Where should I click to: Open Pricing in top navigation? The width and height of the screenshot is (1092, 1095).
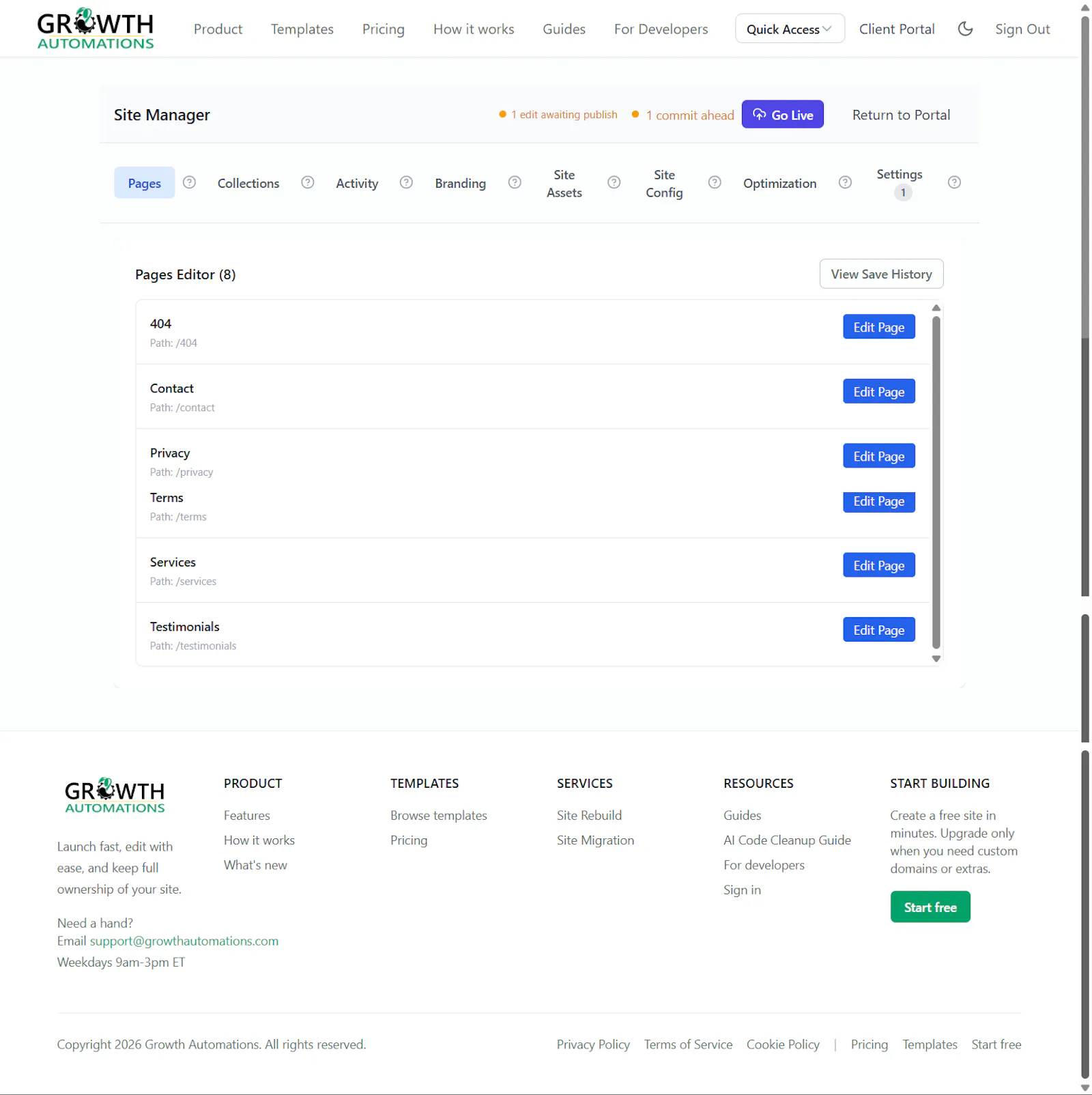(384, 29)
